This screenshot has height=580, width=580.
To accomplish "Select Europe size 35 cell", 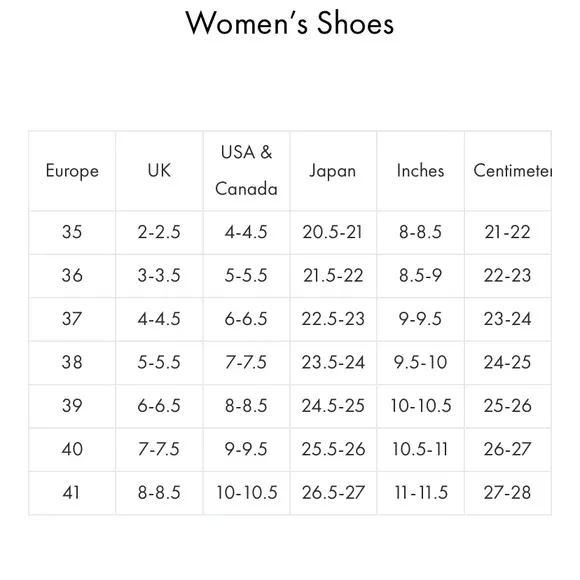I will coord(72,232).
